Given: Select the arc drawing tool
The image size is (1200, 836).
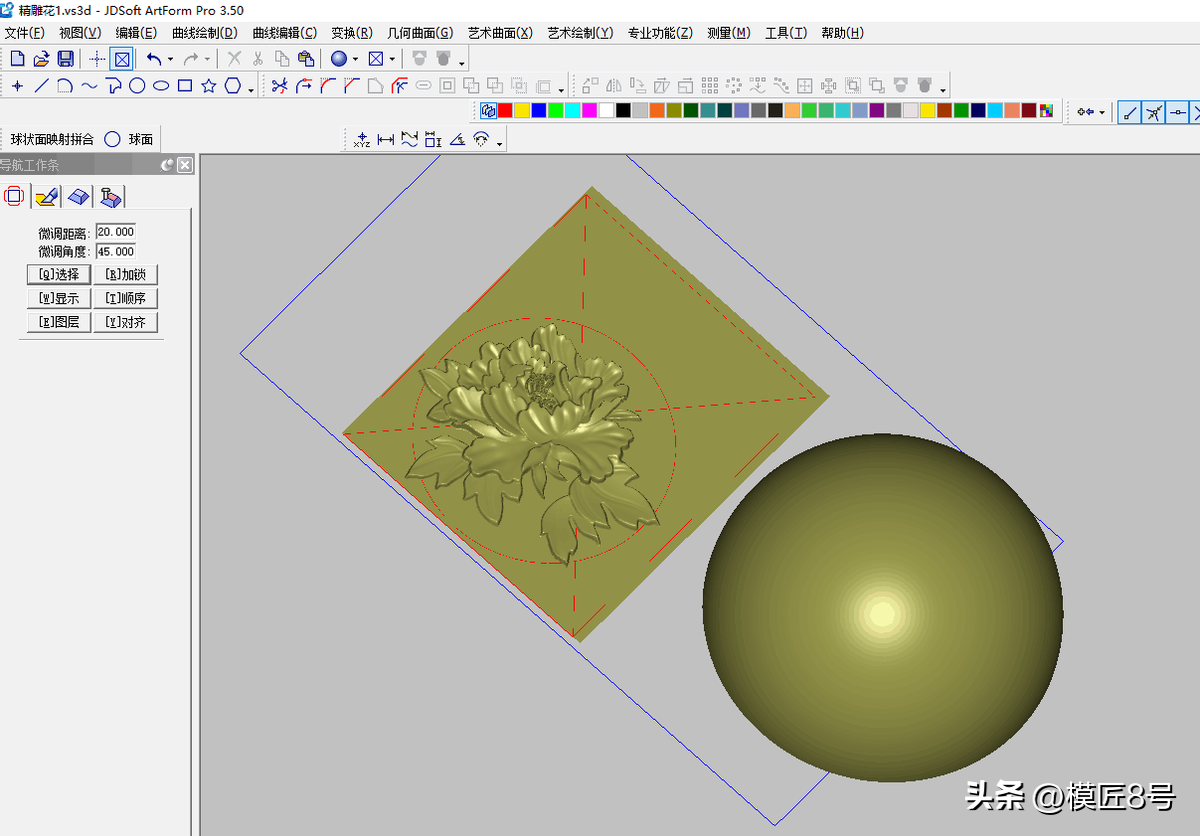Looking at the screenshot, I should pyautogui.click(x=65, y=86).
